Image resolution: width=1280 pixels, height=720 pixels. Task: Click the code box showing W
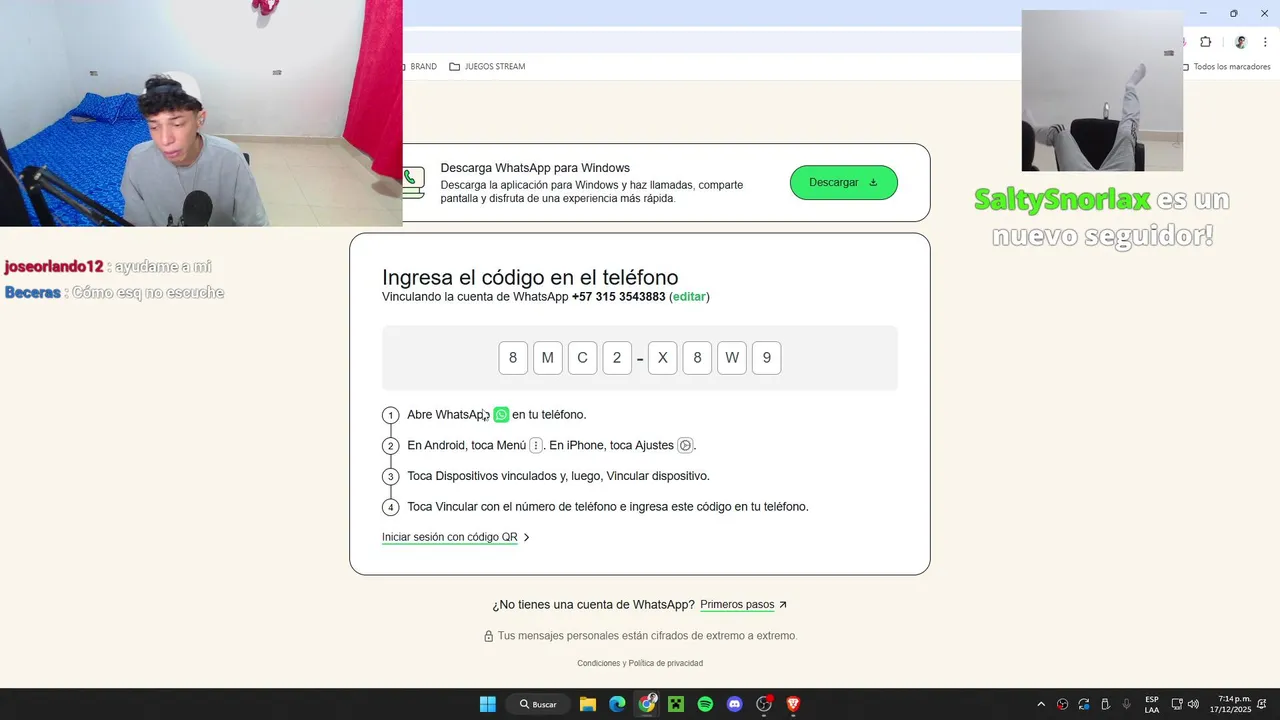click(x=732, y=358)
